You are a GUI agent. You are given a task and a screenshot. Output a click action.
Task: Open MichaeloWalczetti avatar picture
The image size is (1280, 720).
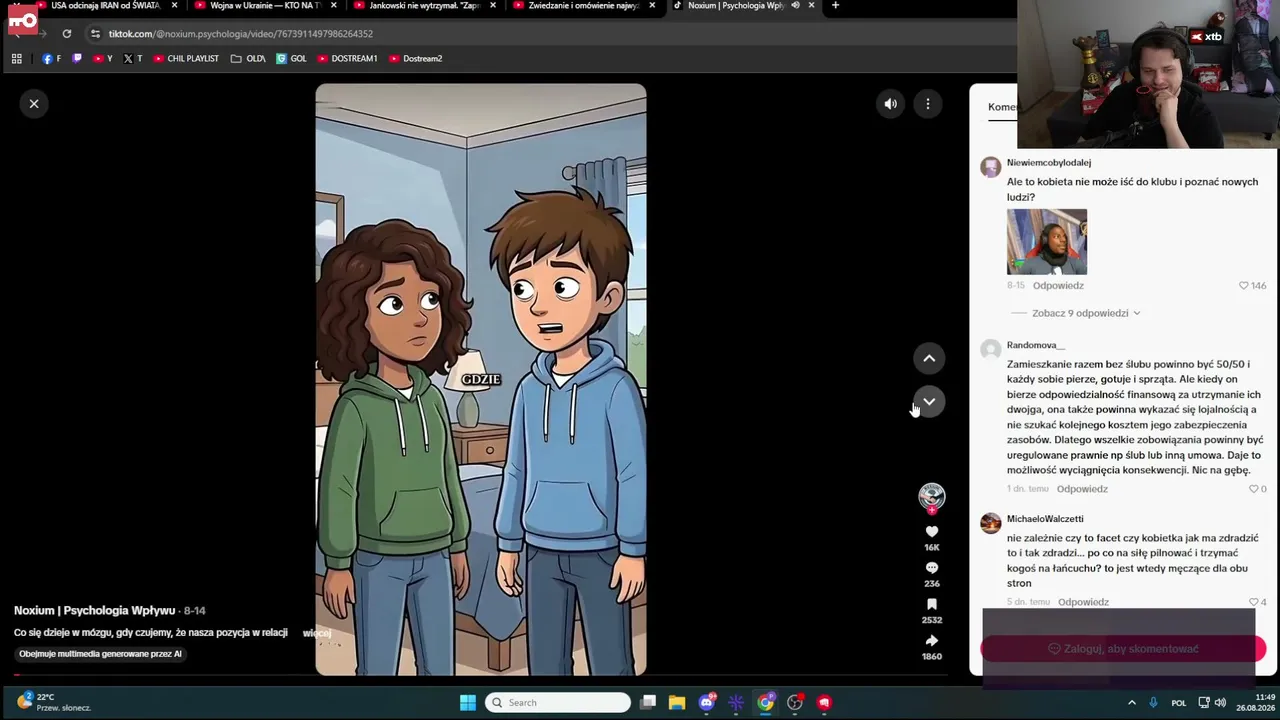click(990, 523)
